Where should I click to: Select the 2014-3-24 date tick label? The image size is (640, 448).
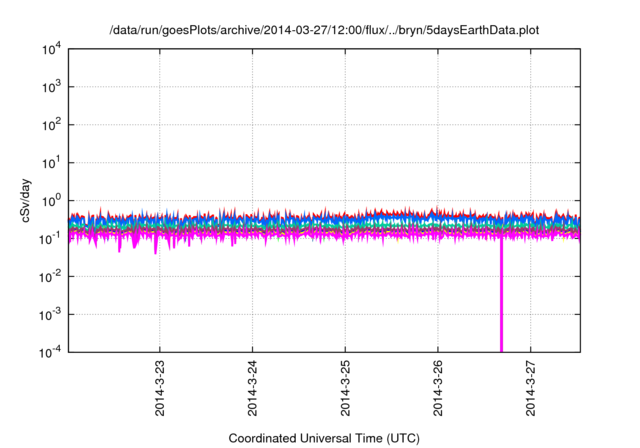point(252,388)
